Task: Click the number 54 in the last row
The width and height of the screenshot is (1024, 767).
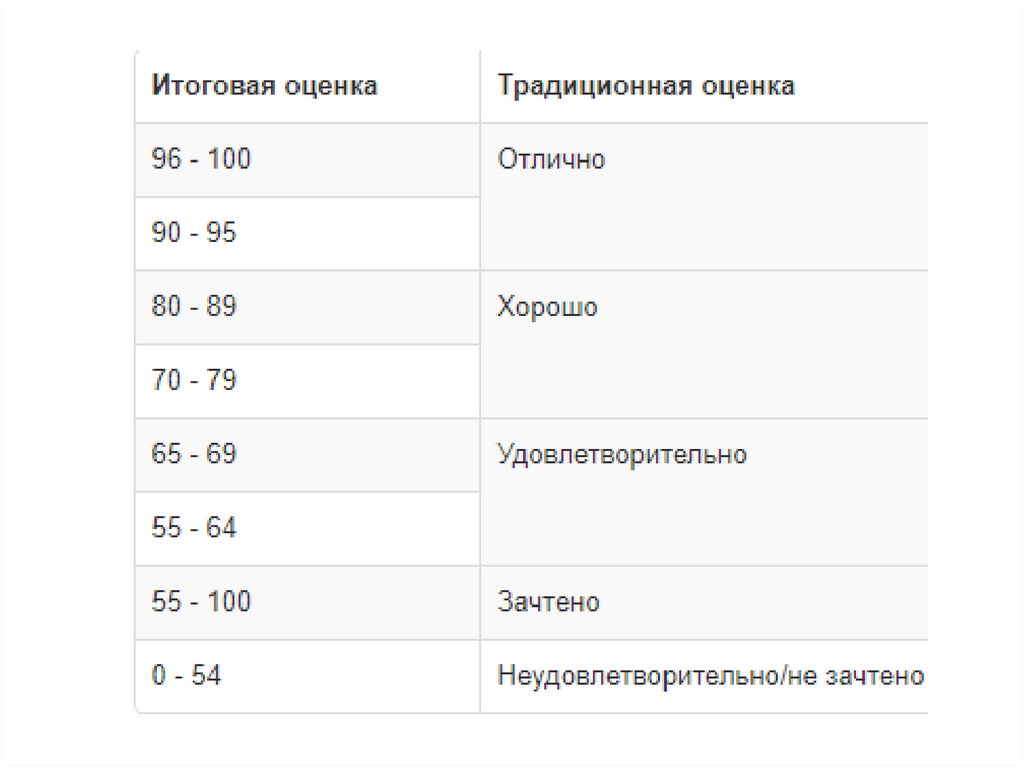Action: click(206, 676)
